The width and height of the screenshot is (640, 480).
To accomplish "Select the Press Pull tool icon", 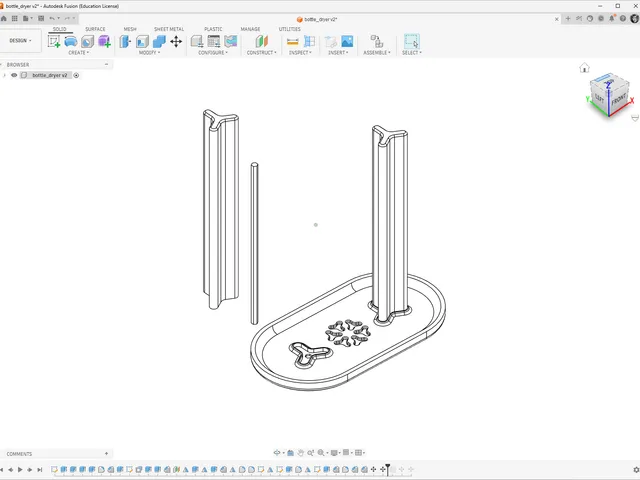I will 125,41.
